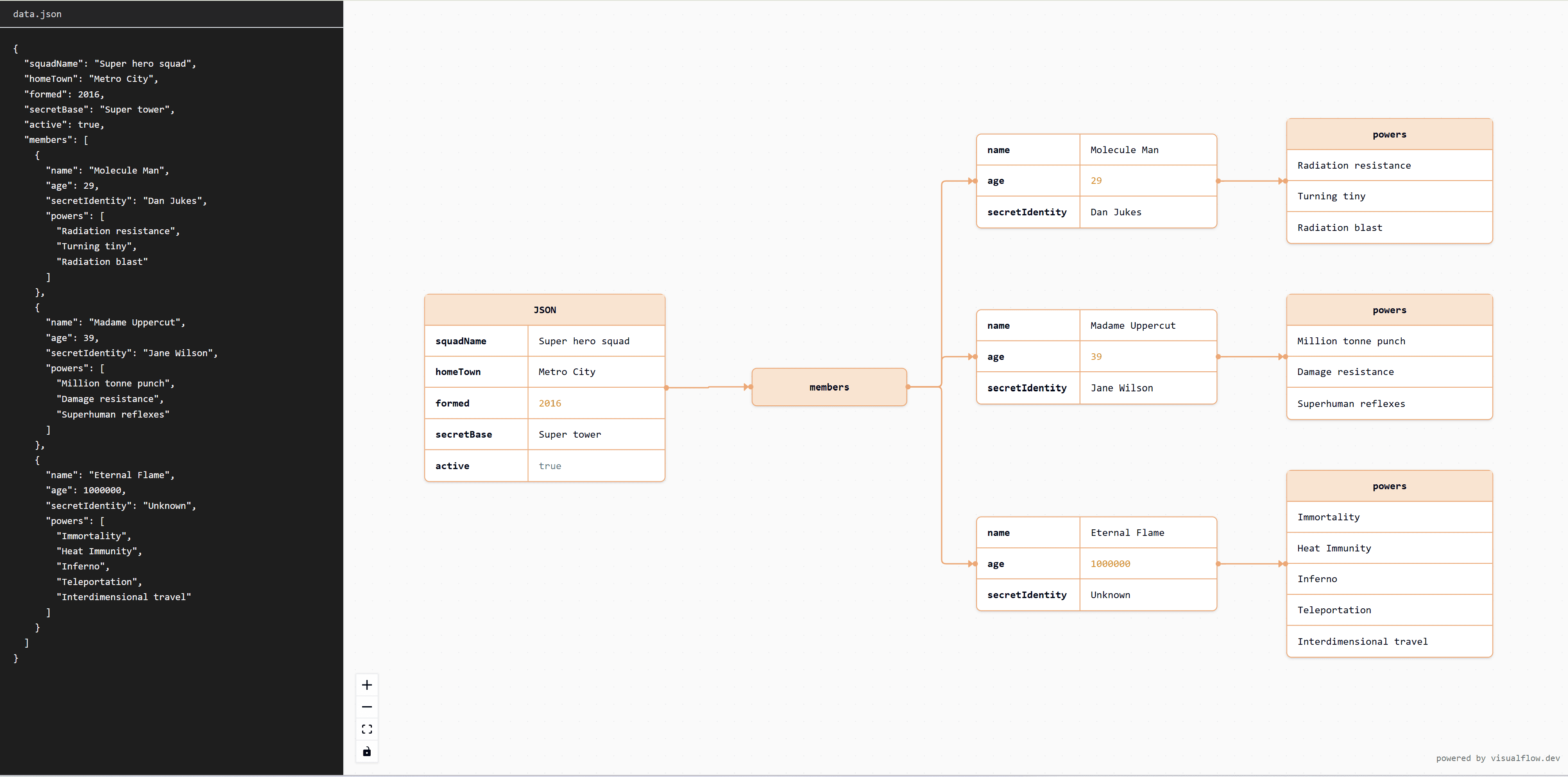Click the 'Super tower' value cell
The image size is (1568, 777).
[x=596, y=434]
